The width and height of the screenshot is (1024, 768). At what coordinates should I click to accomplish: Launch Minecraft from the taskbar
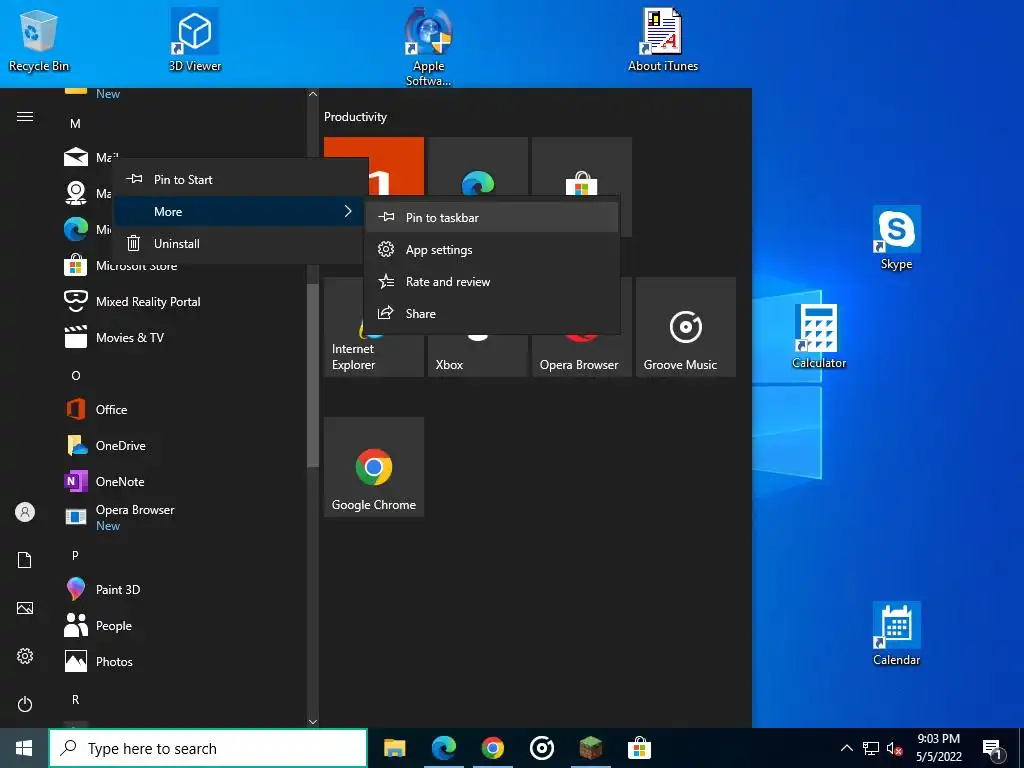click(590, 748)
